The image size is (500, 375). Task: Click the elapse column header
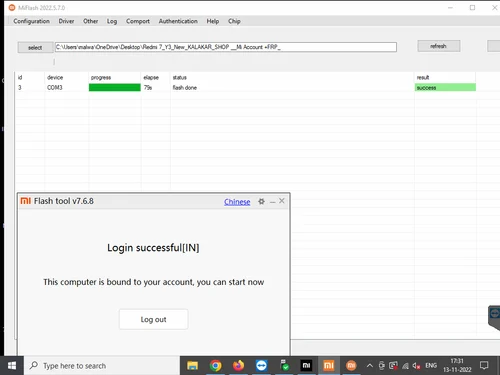151,77
